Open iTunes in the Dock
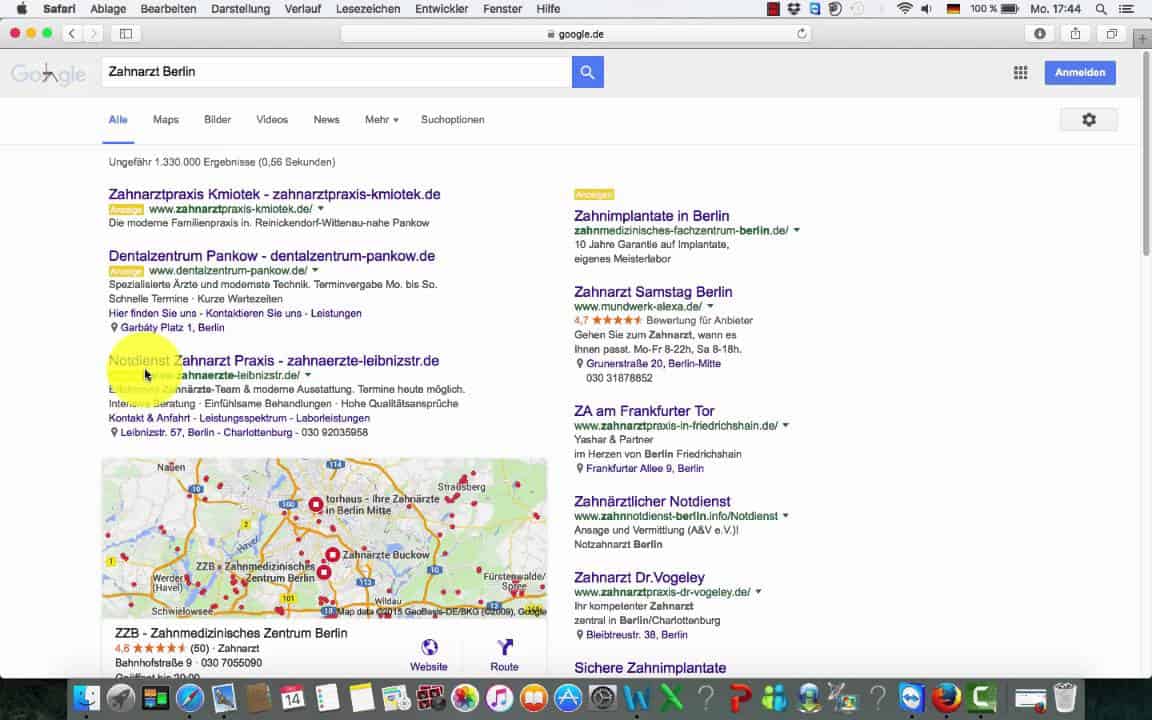This screenshot has width=1152, height=720. [499, 698]
